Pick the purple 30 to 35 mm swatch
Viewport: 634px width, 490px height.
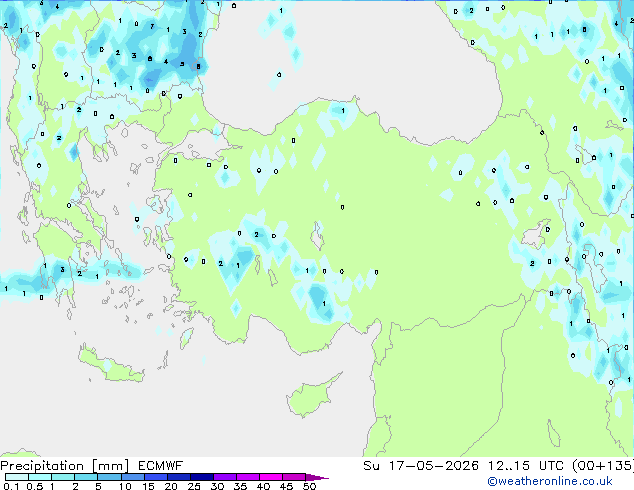[x=224, y=477]
